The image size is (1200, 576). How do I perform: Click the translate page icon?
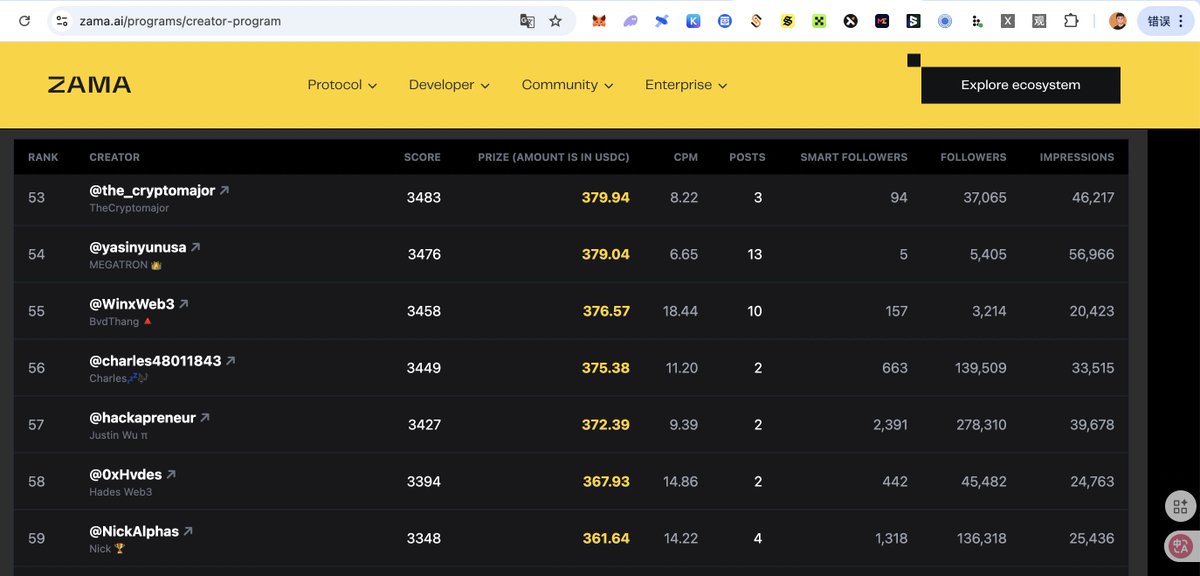click(x=527, y=20)
